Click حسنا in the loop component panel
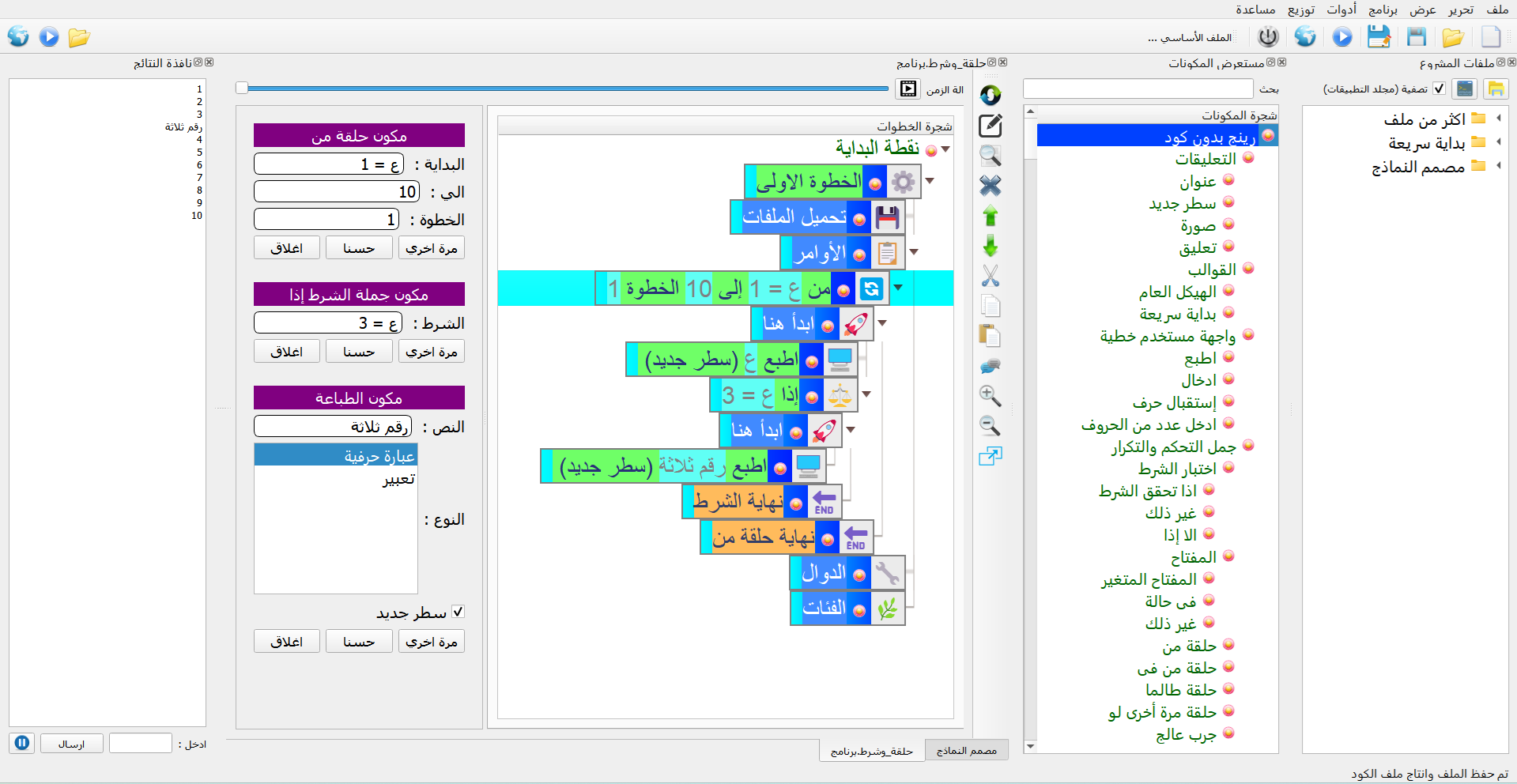 (359, 247)
